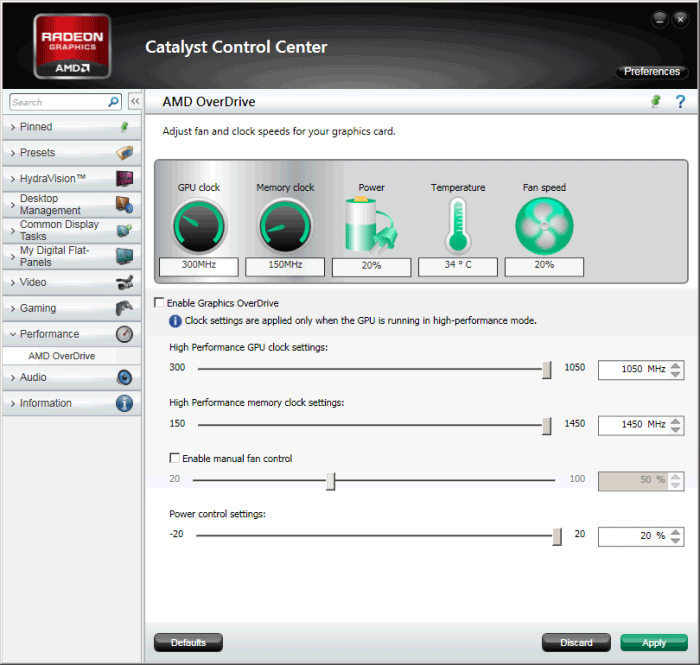Click the Temperature thermometer icon

pyautogui.click(x=458, y=226)
